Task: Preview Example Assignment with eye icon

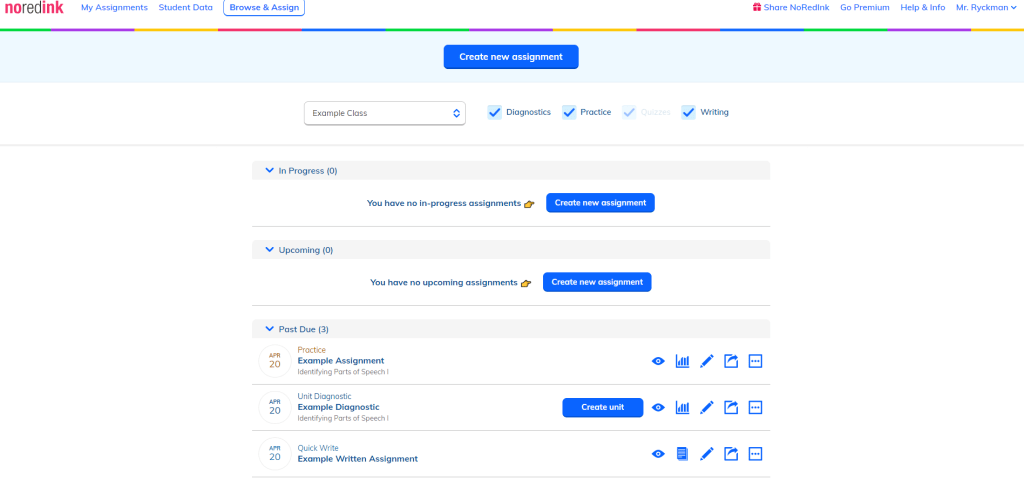Action: (x=658, y=361)
